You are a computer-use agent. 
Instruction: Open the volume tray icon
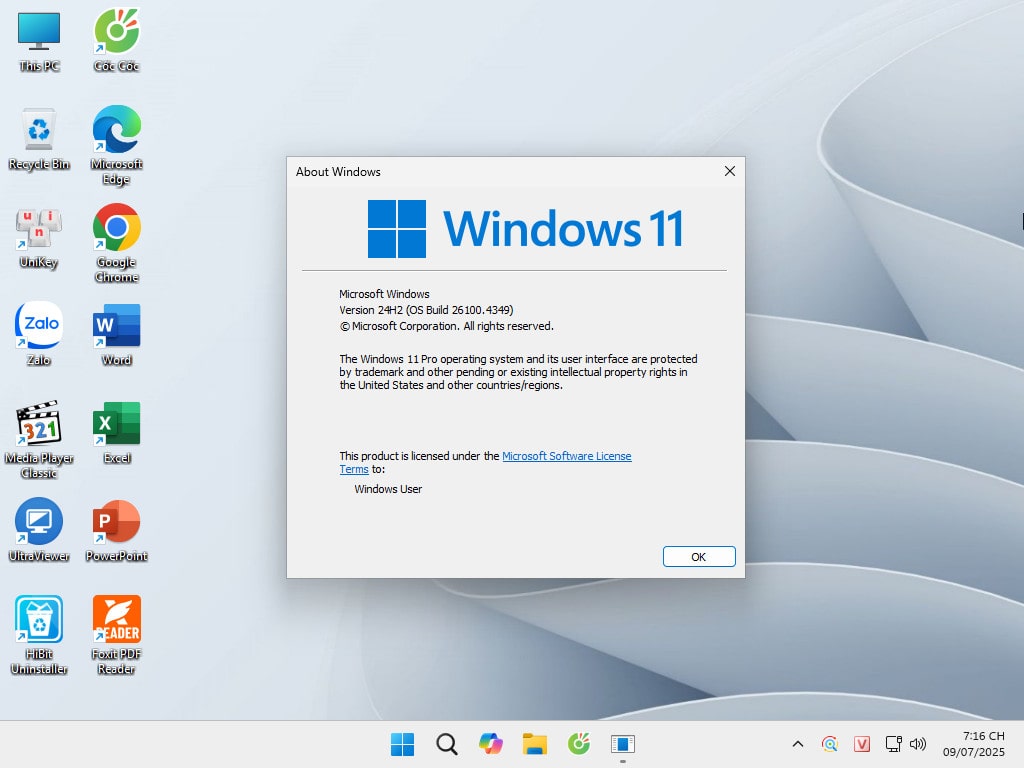point(918,744)
